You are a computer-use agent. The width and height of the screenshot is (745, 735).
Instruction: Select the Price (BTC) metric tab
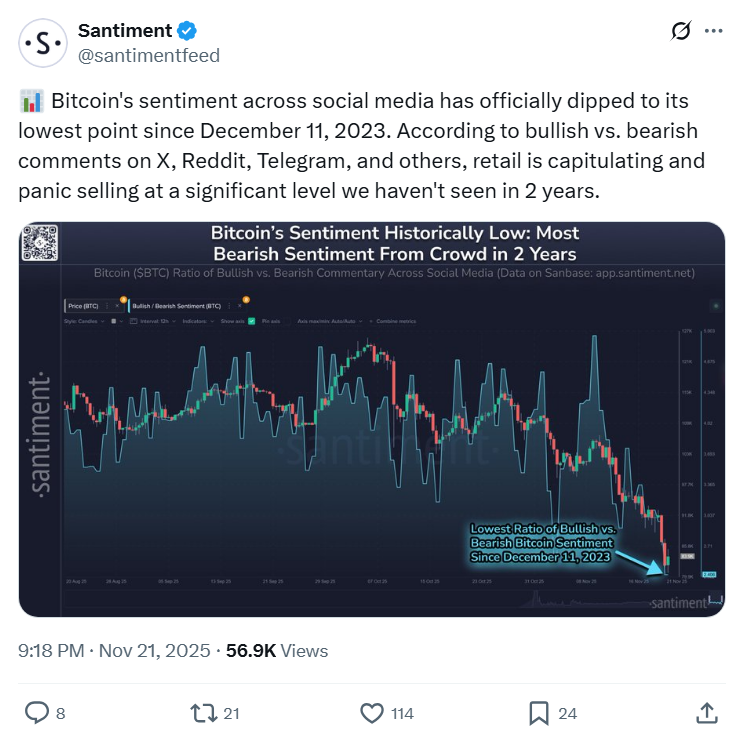pos(85,304)
